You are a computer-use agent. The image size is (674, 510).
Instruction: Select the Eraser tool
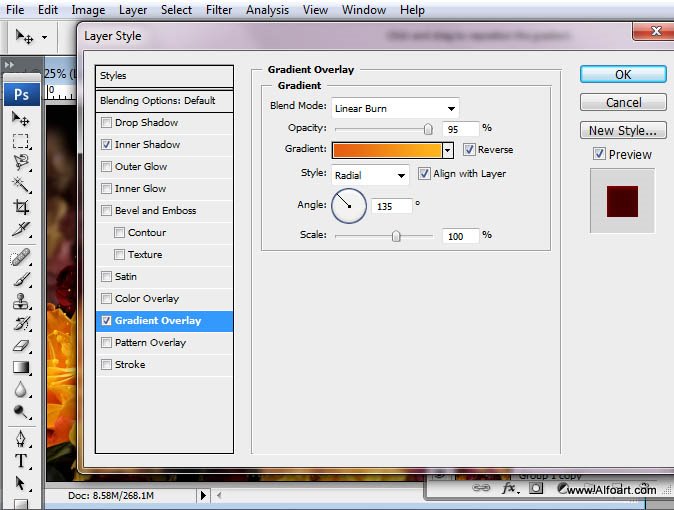(20, 345)
